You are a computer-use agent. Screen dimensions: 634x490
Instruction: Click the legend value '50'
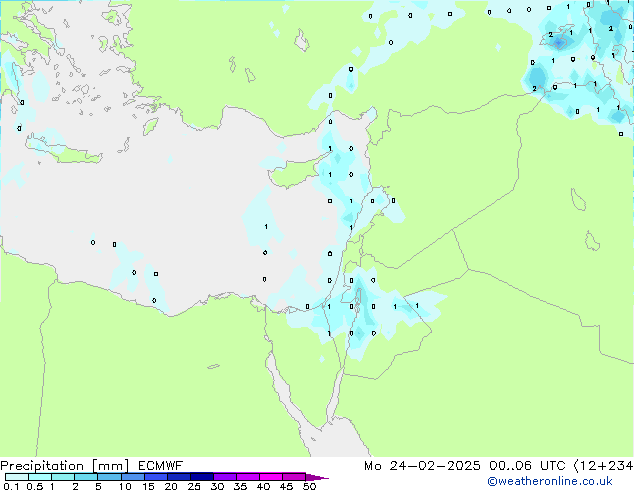(309, 486)
